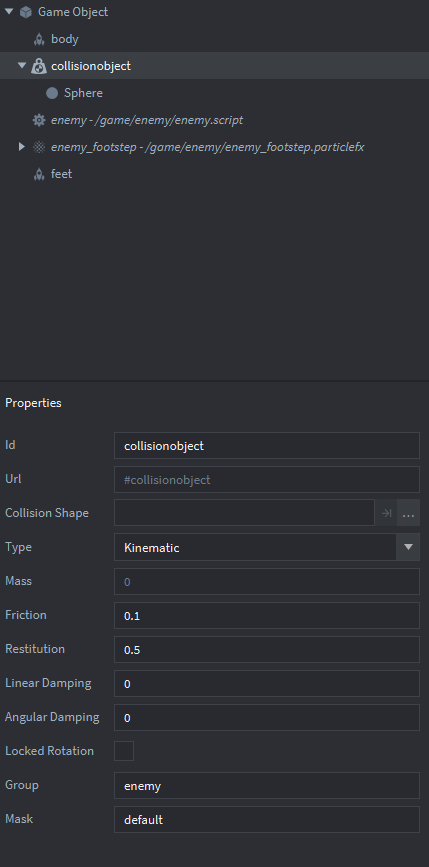Open the Type dropdown showing Kinematic
Screen dimensions: 429x867
click(x=267, y=547)
